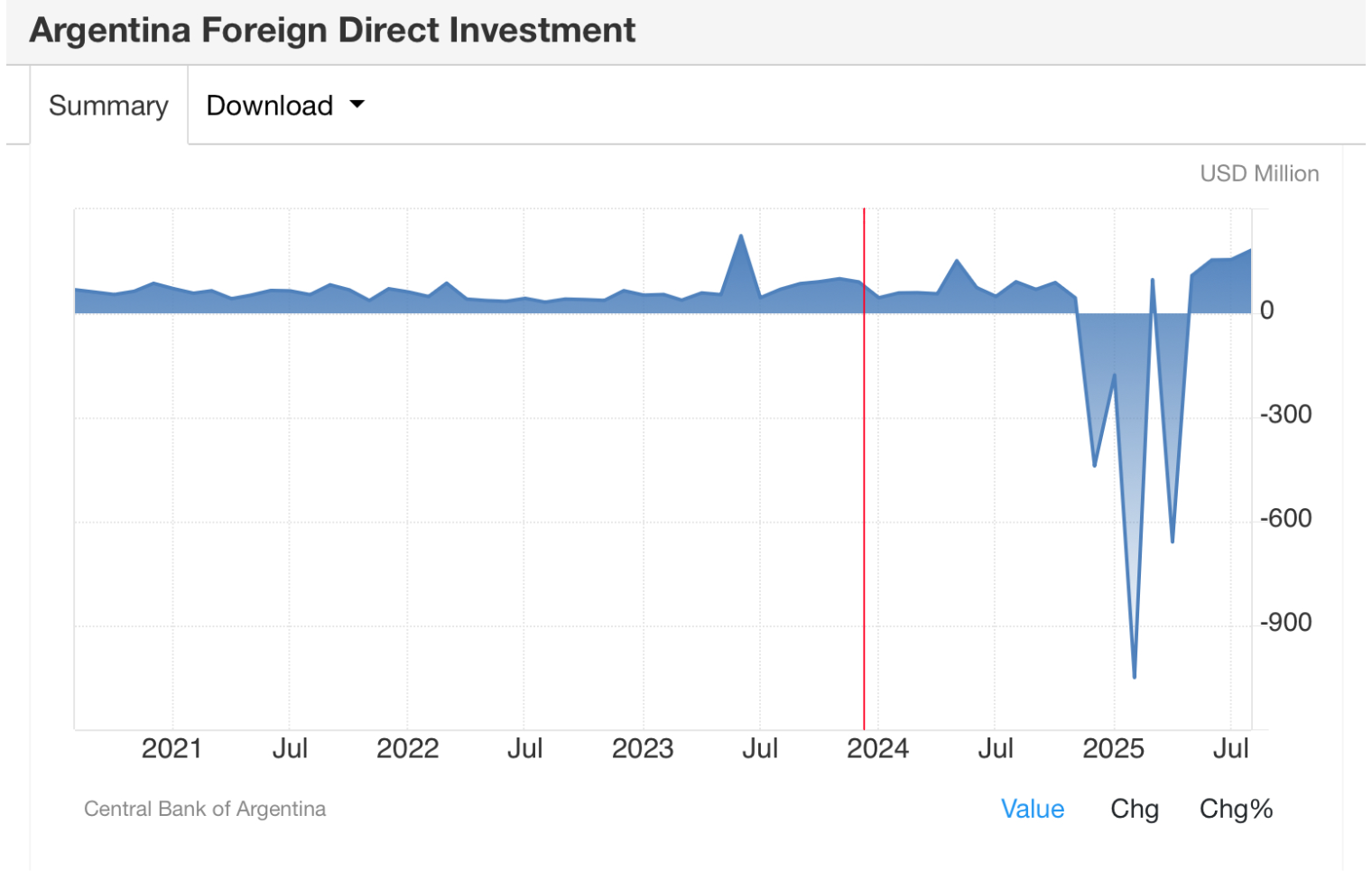Click the 2024 x-axis label

(877, 749)
